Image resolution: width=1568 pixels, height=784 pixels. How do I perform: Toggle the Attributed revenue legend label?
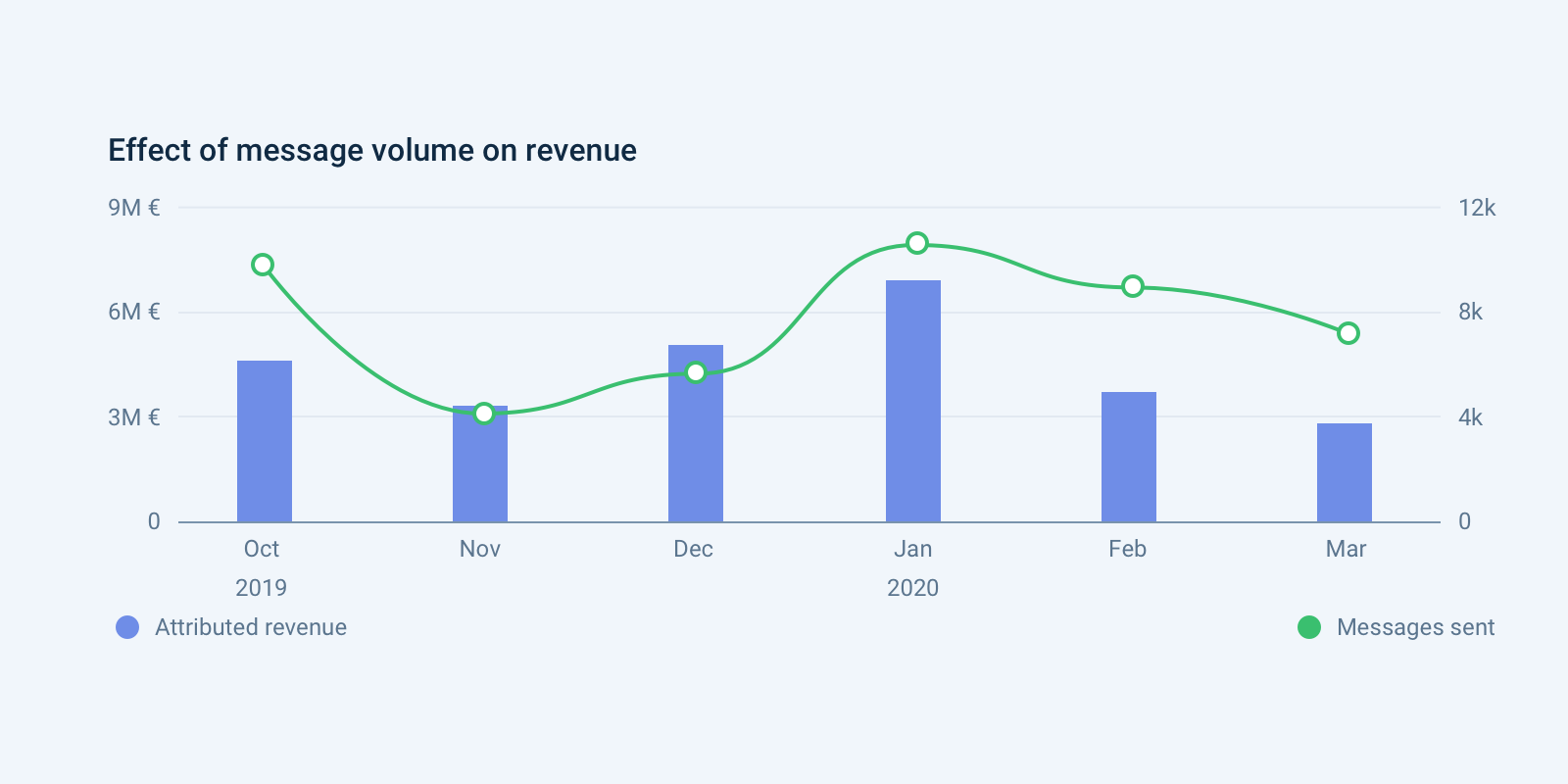pyautogui.click(x=251, y=627)
